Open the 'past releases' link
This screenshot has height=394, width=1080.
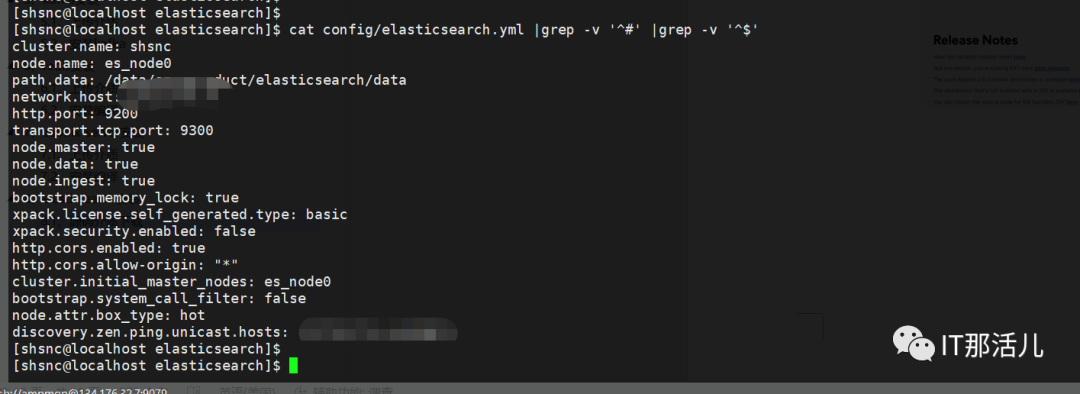pyautogui.click(x=1051, y=68)
